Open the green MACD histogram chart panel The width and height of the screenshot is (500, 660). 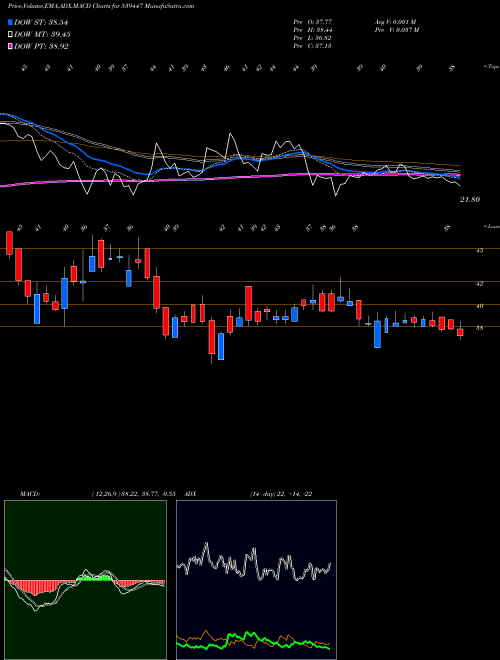tap(85, 580)
